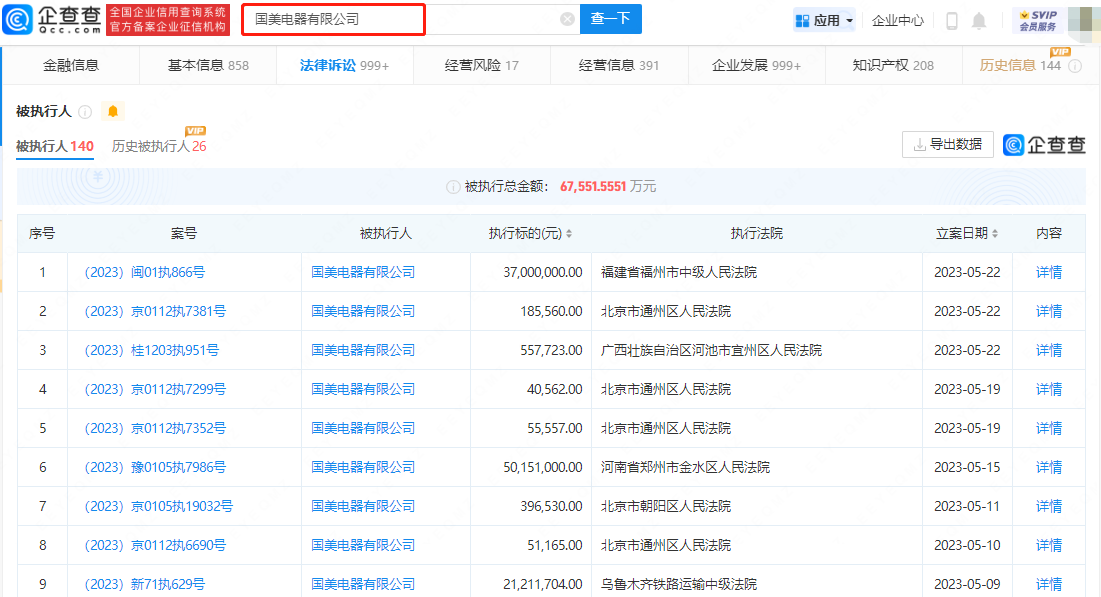Image resolution: width=1101 pixels, height=597 pixels.
Task: Open case (2023)新71执629号
Action: (x=145, y=584)
